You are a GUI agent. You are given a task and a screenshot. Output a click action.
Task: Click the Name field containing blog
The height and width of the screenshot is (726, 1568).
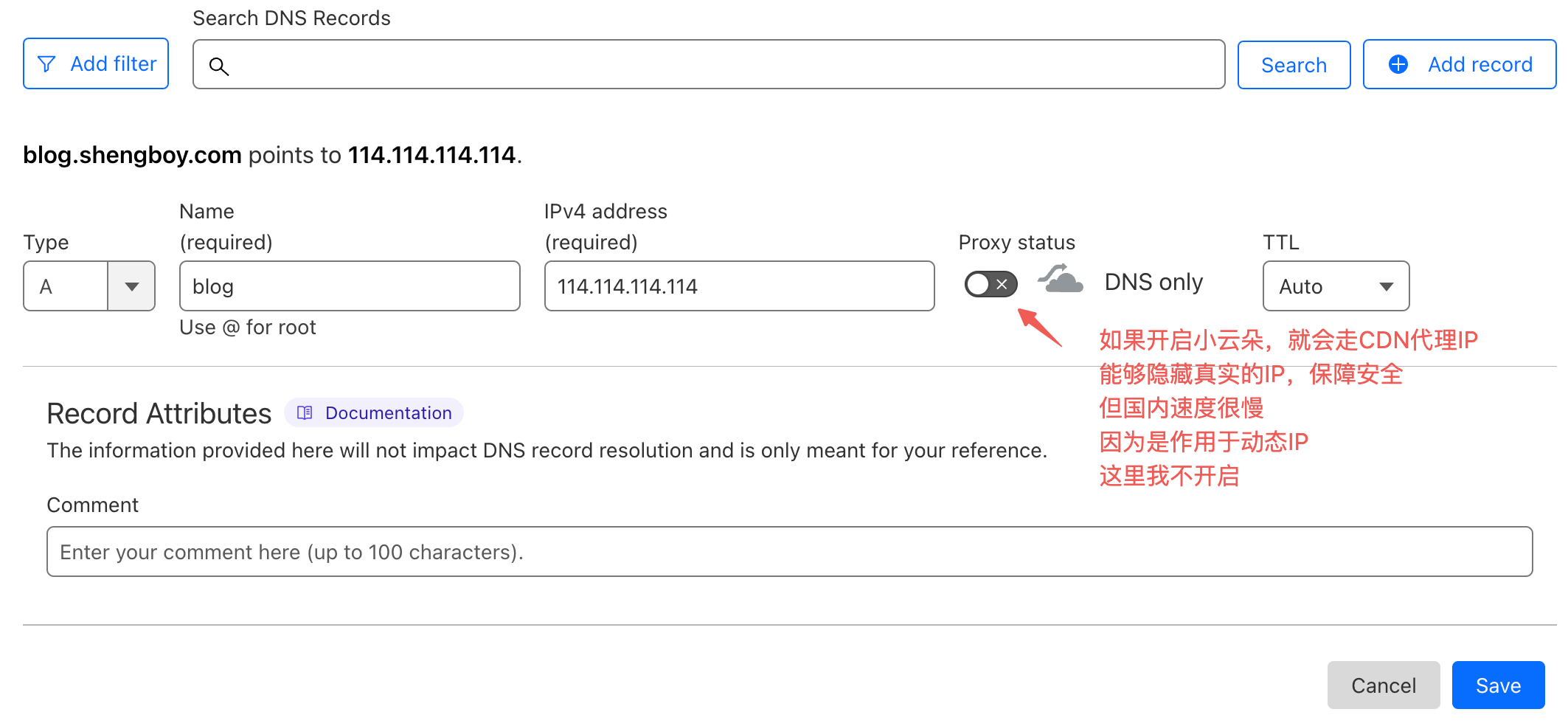[x=350, y=286]
